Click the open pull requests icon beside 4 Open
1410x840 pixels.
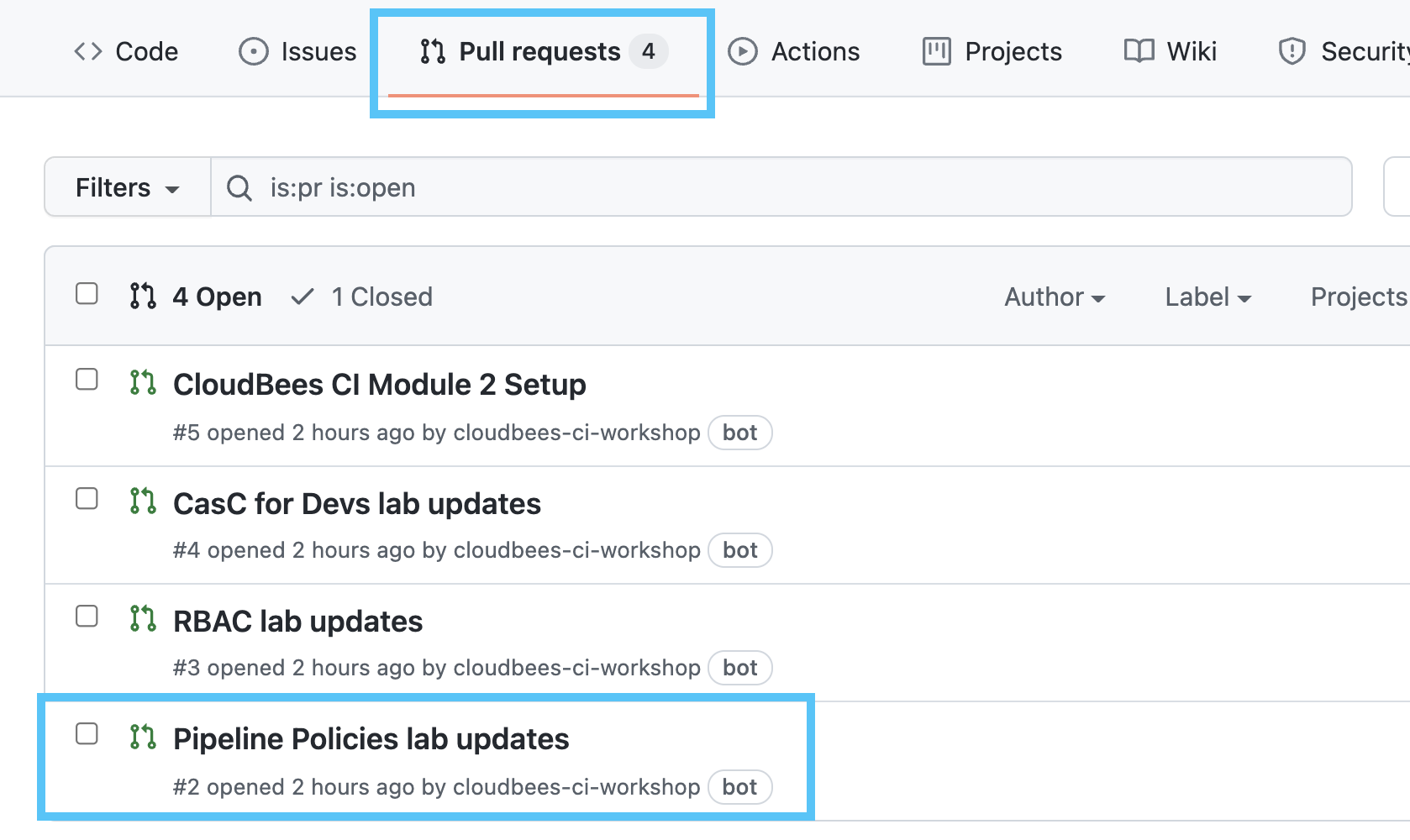pyautogui.click(x=143, y=297)
